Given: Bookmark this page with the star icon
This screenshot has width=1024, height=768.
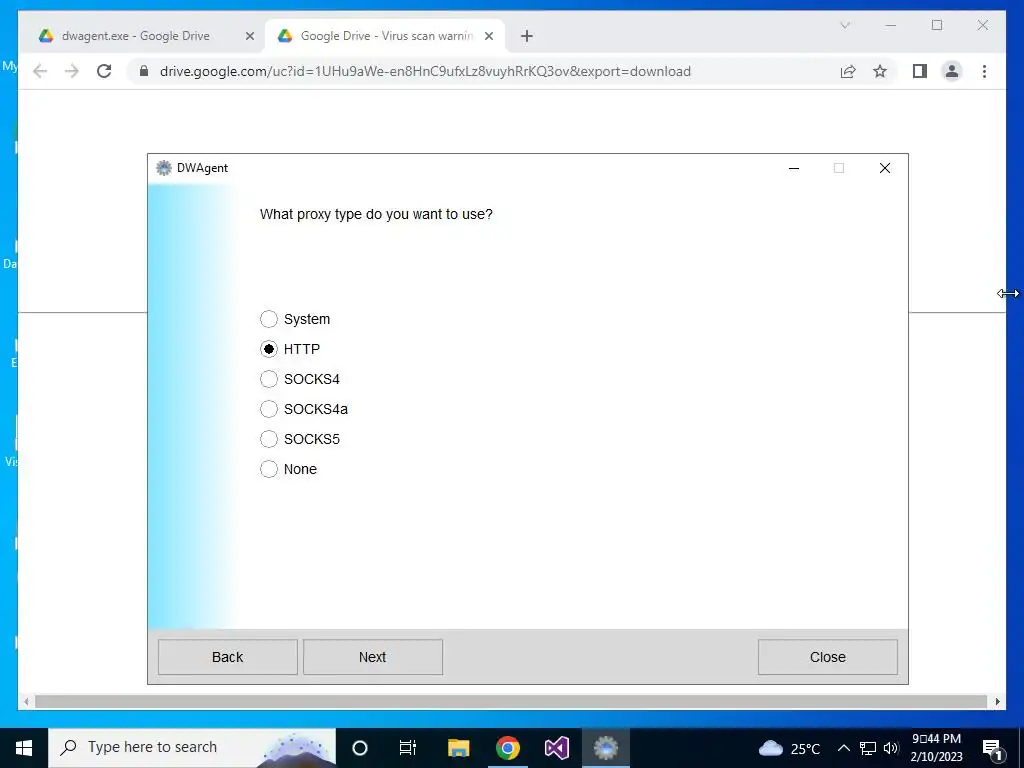Looking at the screenshot, I should (880, 71).
